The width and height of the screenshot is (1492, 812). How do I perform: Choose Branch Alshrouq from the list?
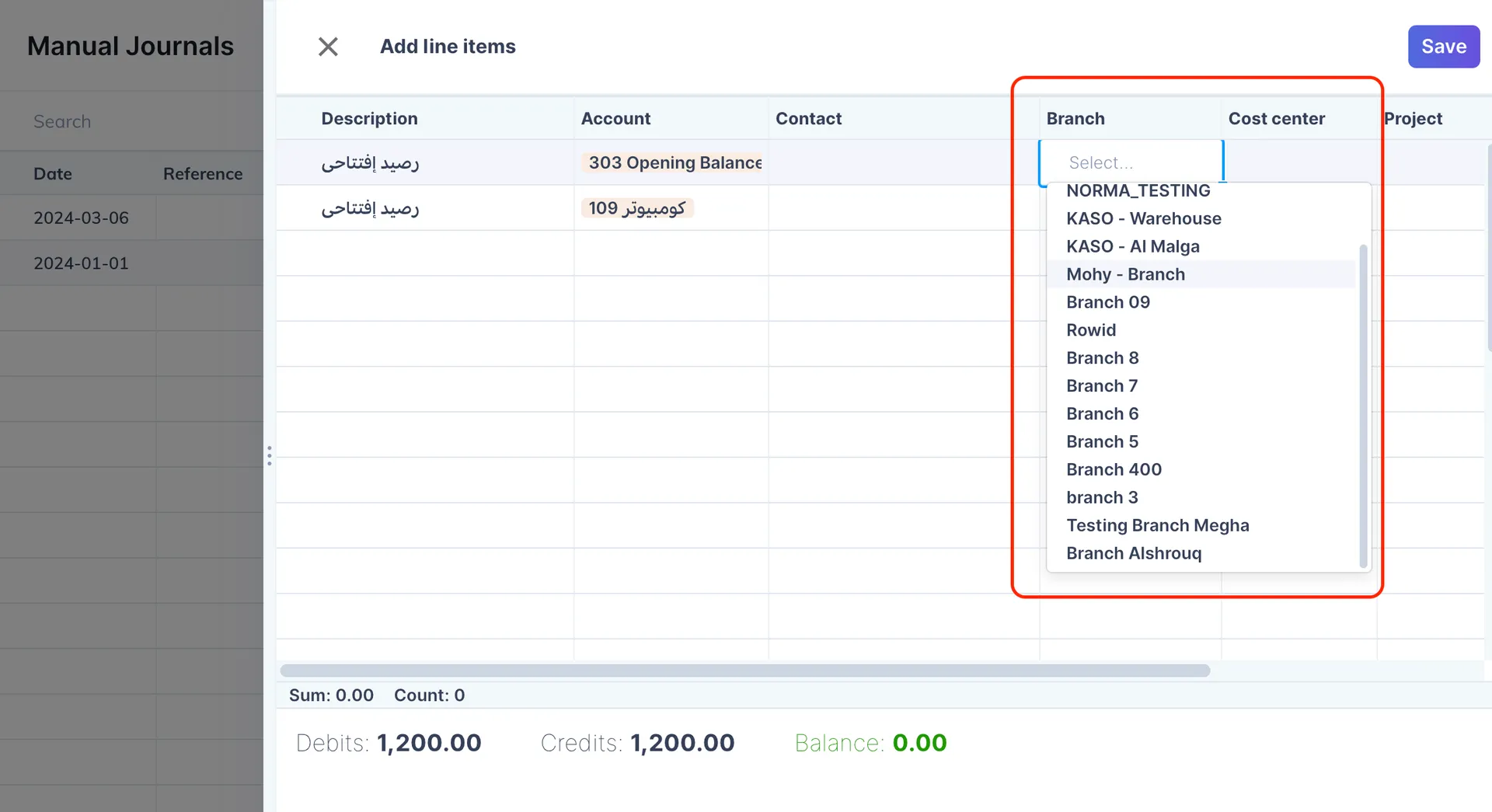tap(1133, 554)
